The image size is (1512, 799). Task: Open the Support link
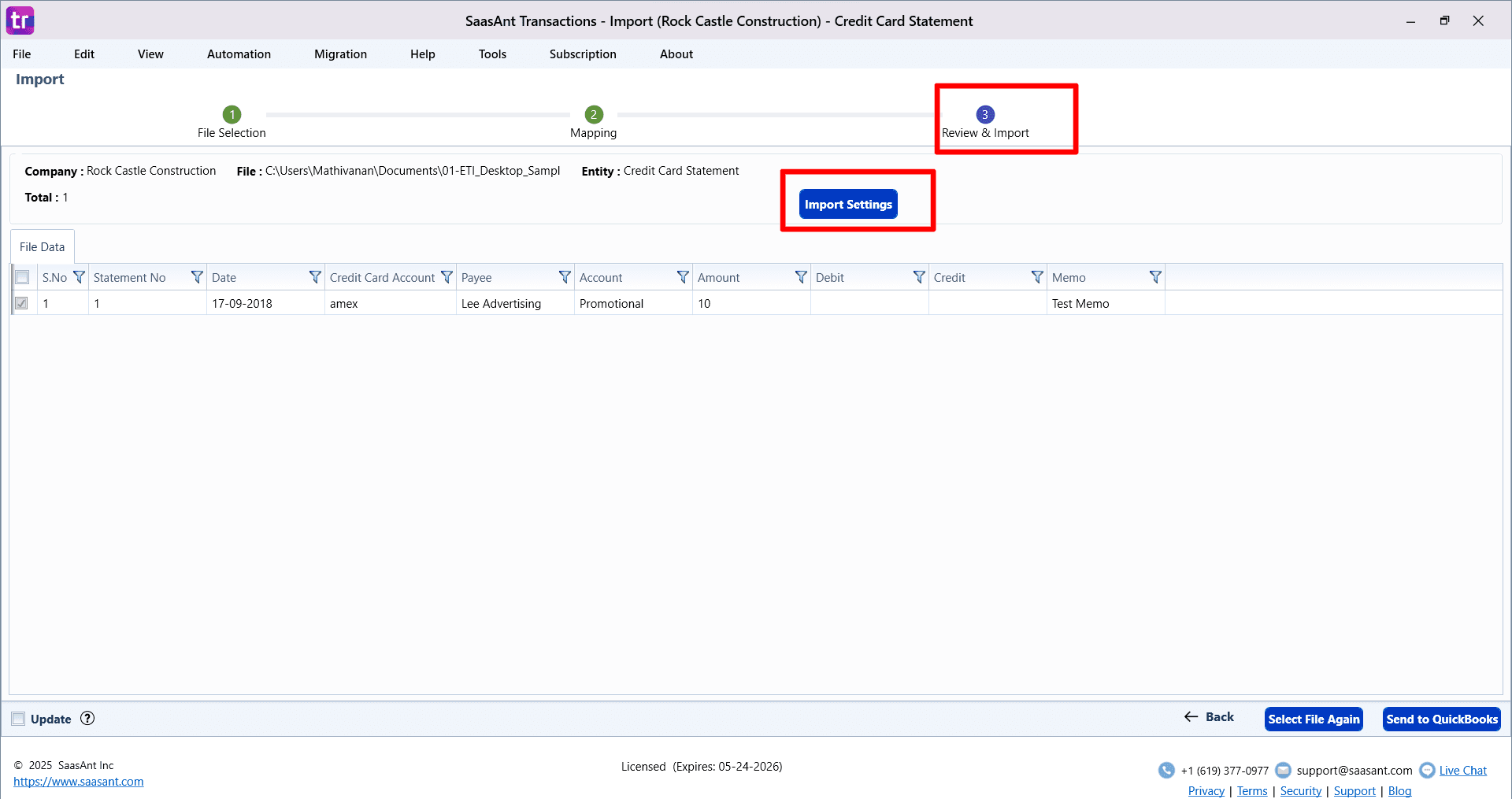click(1354, 791)
